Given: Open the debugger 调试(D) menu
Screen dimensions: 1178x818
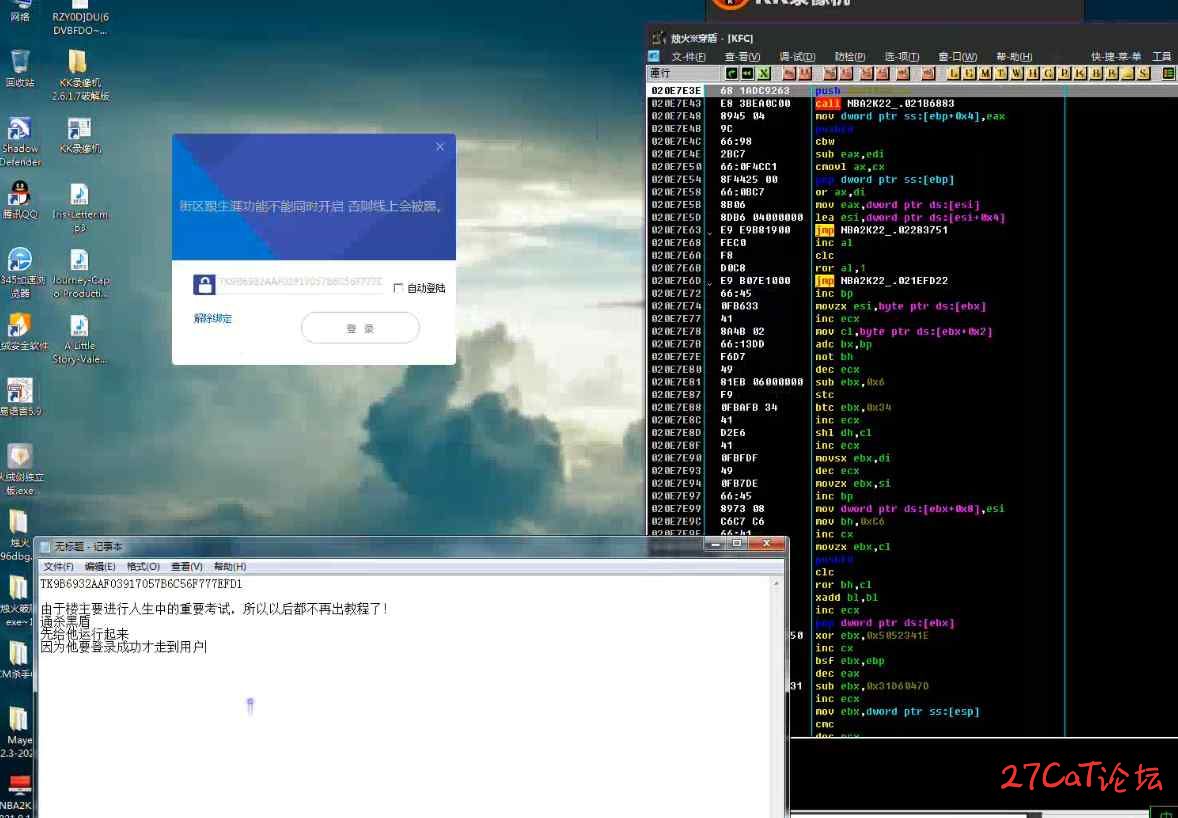Looking at the screenshot, I should pos(797,56).
